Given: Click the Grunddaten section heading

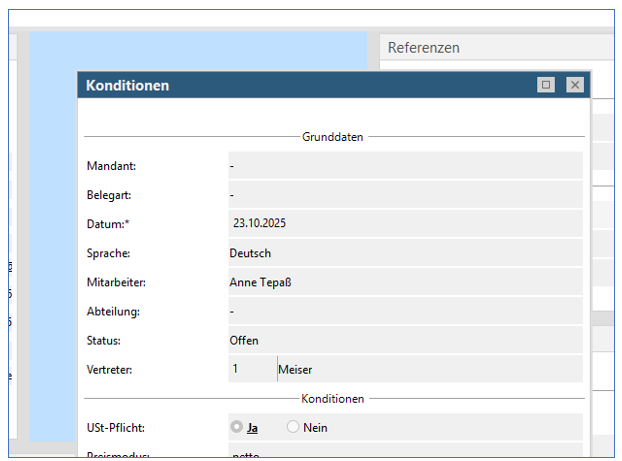Looking at the screenshot, I should click(x=333, y=136).
